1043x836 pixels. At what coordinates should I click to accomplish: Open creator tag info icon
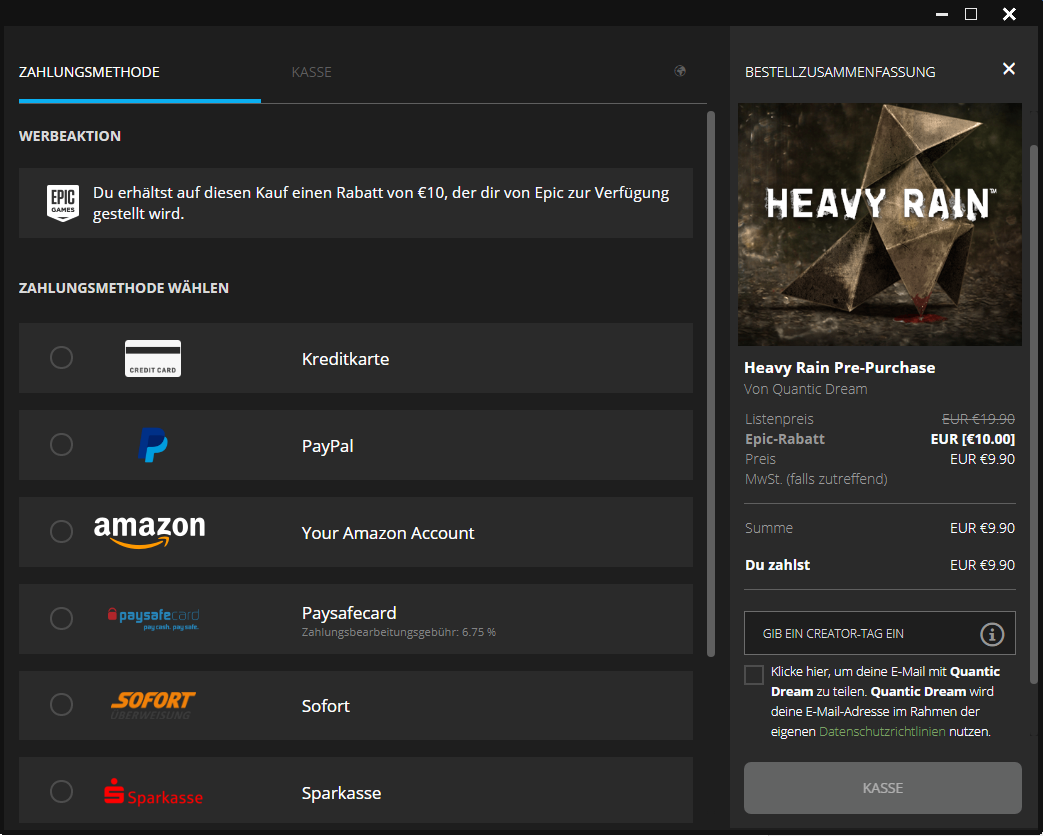point(992,634)
